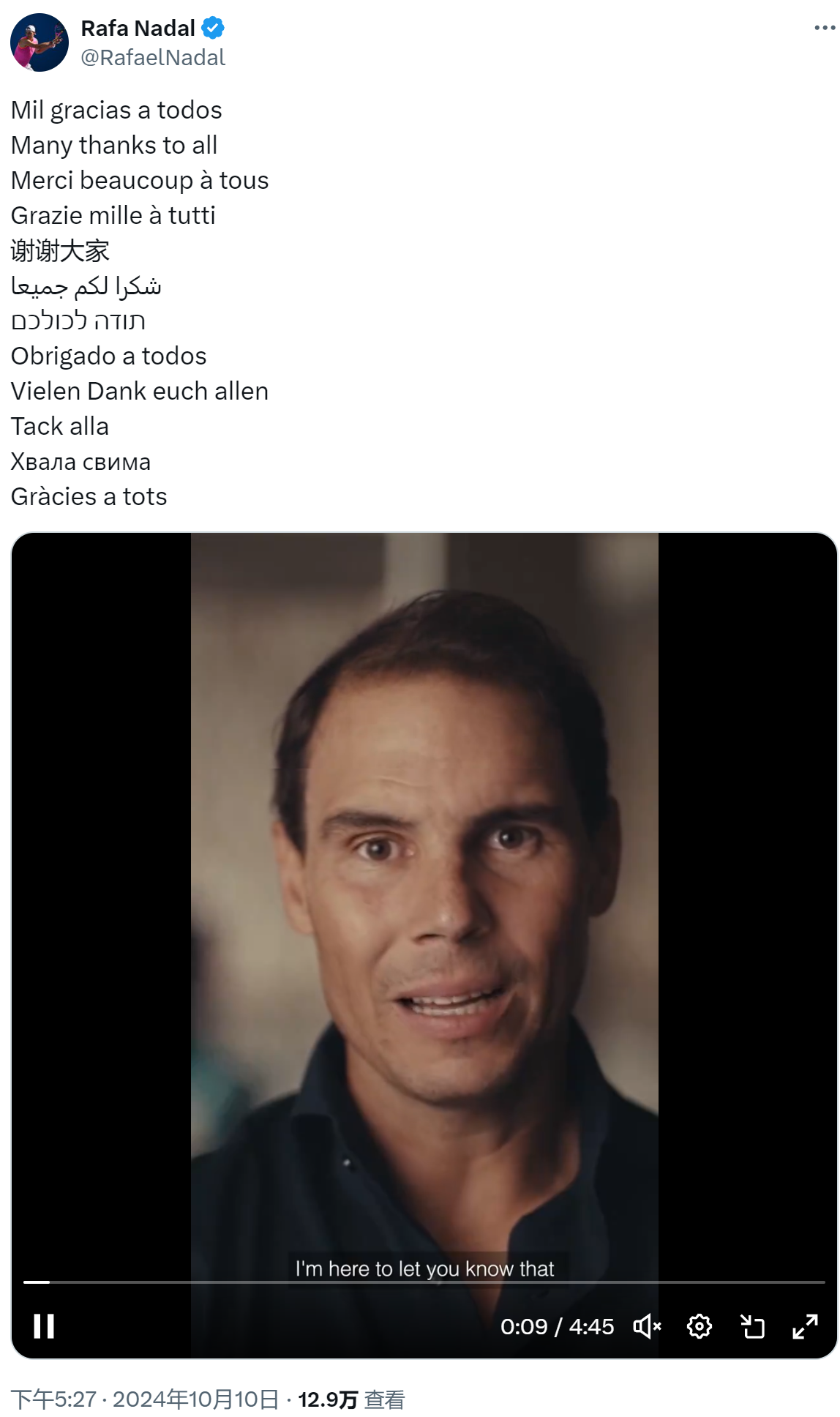Unmute the video sound
840x1417 pixels.
coord(647,1326)
